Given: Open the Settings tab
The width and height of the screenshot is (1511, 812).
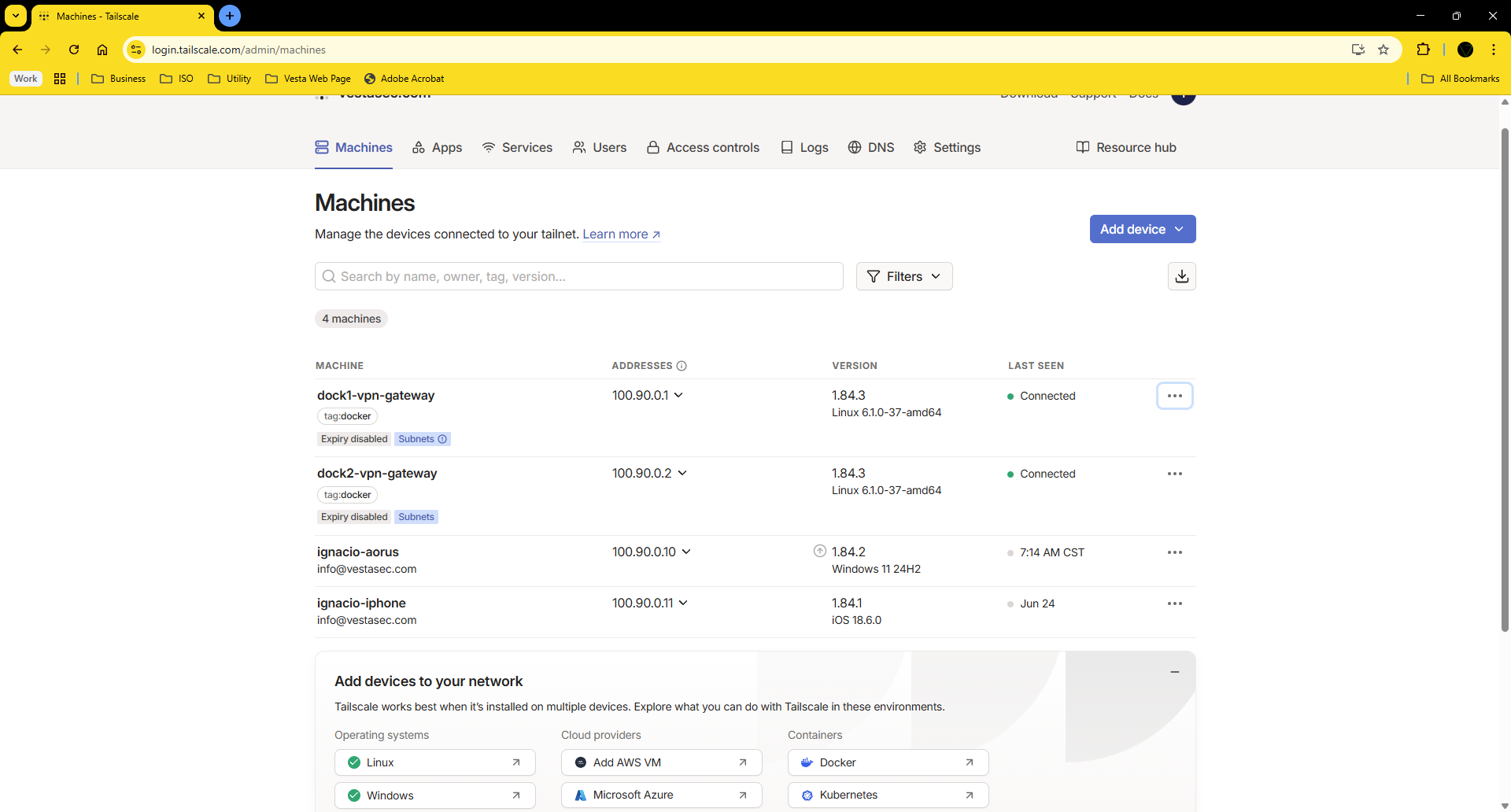Looking at the screenshot, I should (x=947, y=147).
